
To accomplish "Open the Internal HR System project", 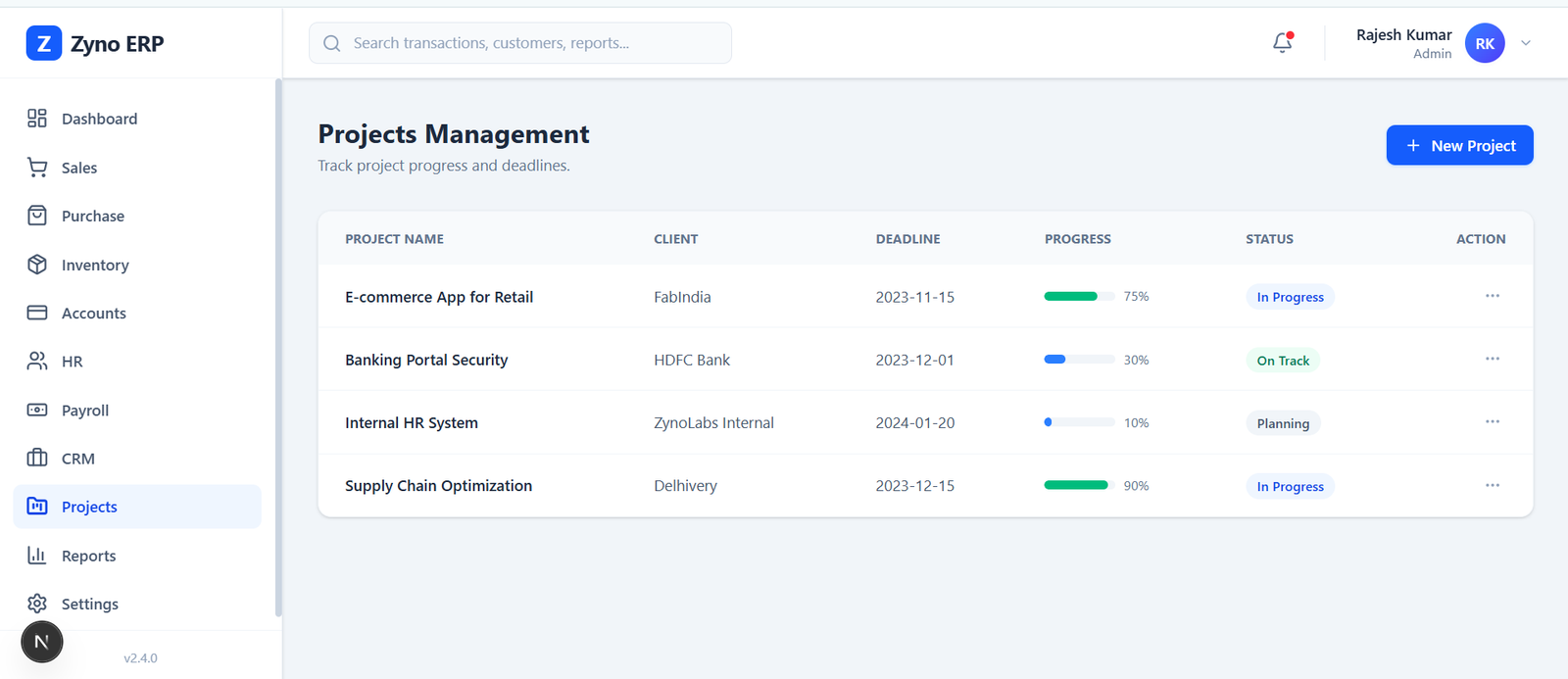I will (412, 422).
